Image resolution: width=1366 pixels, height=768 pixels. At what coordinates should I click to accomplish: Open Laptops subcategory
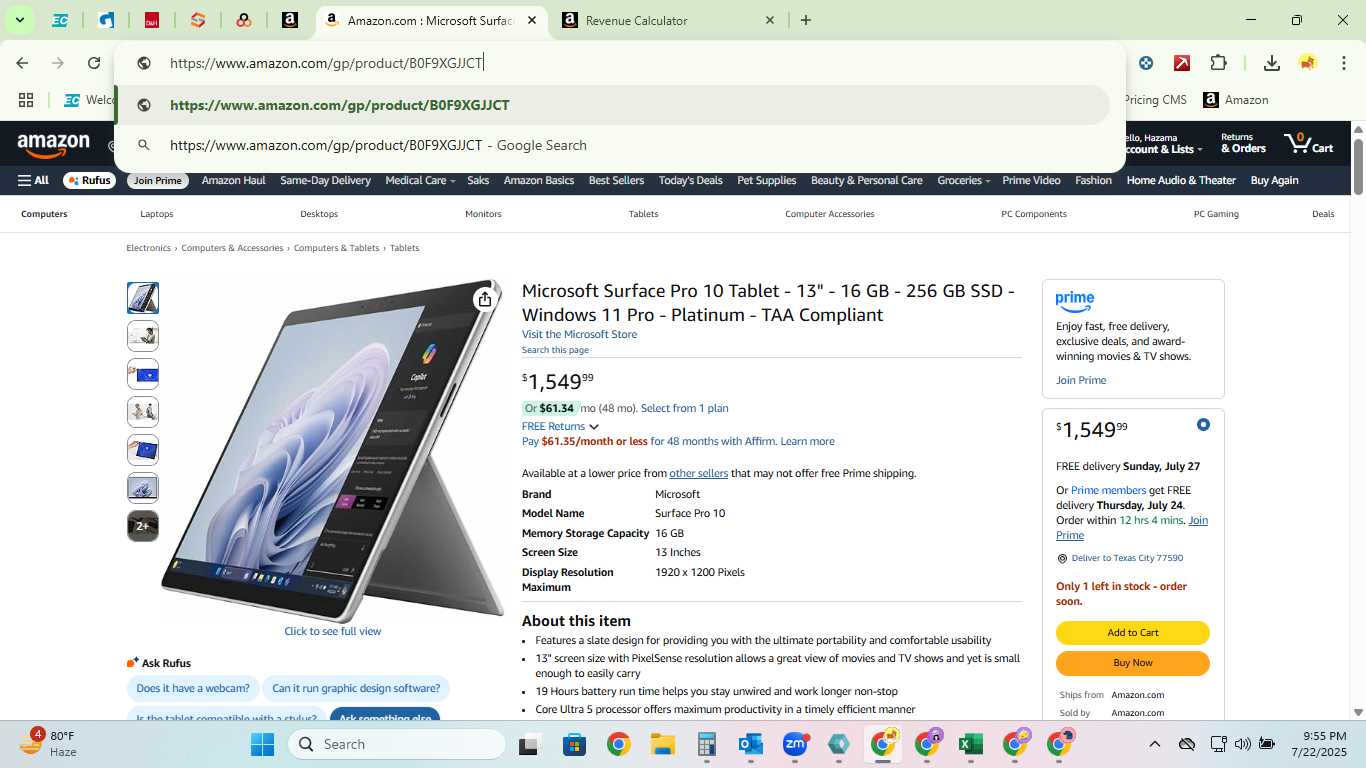[x=157, y=214]
